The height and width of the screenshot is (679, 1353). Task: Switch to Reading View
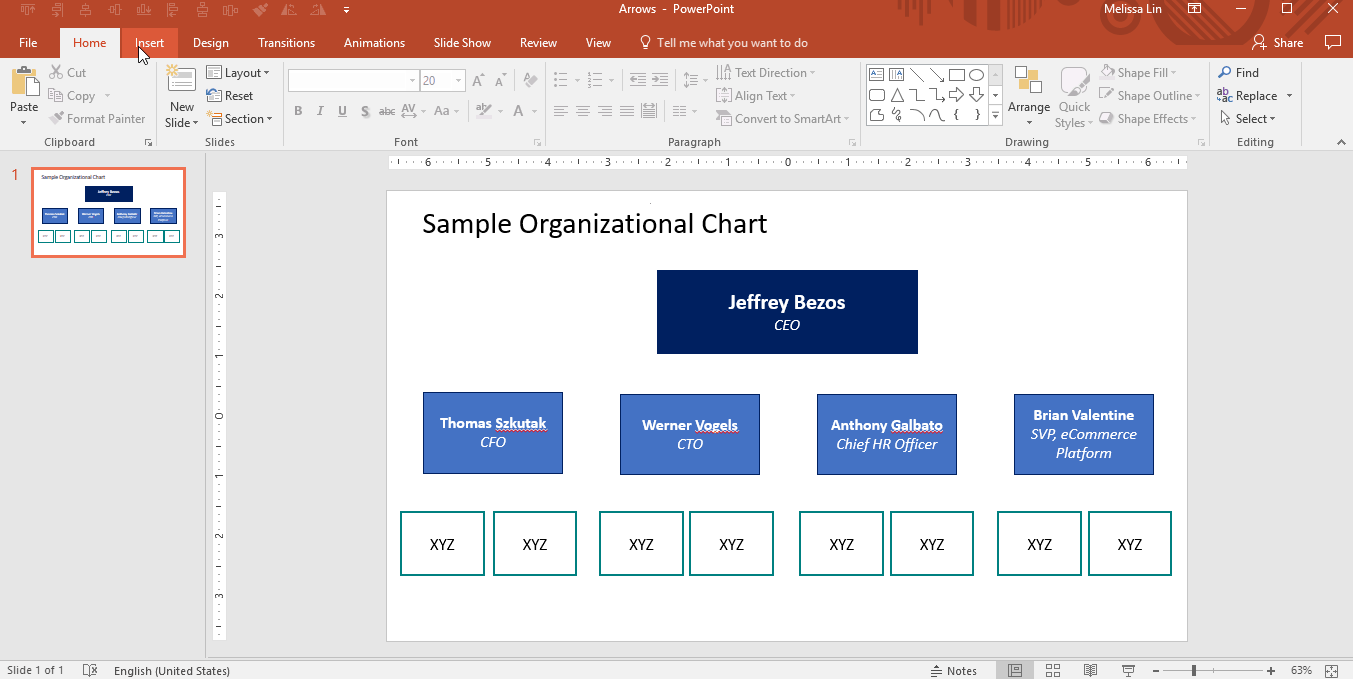pos(1091,670)
